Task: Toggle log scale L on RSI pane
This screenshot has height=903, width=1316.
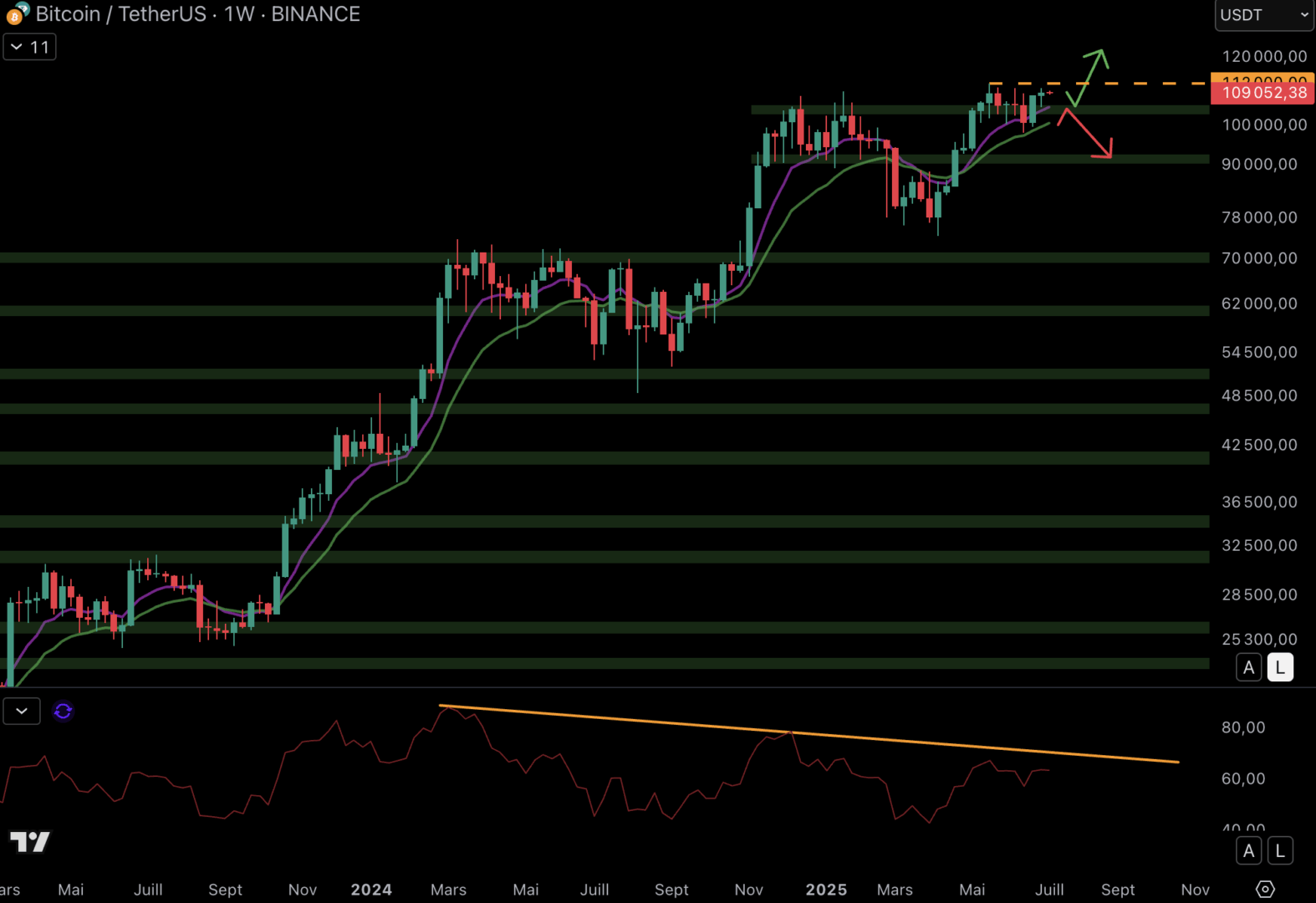Action: coord(1280,851)
